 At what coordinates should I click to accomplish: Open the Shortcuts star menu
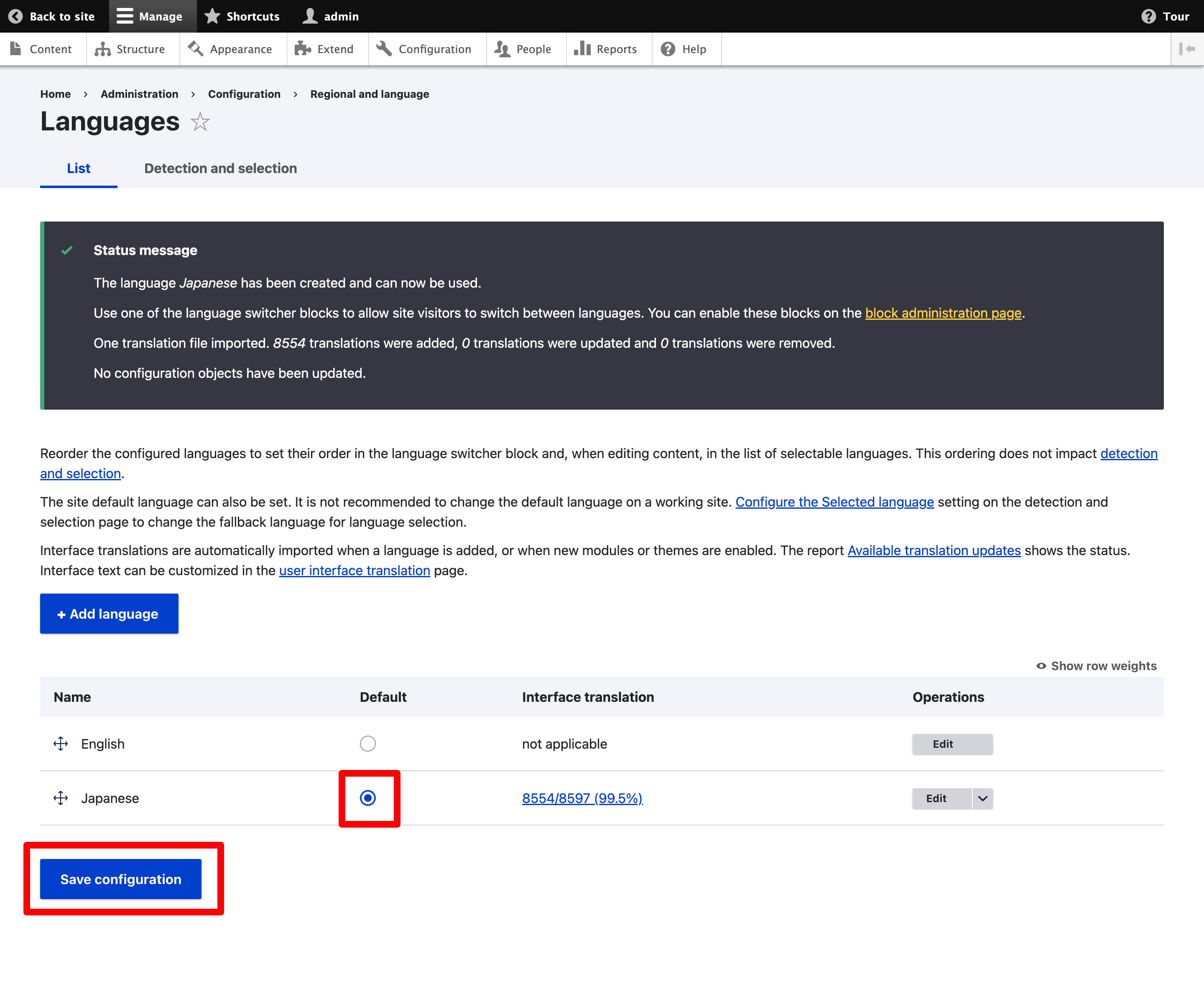242,16
